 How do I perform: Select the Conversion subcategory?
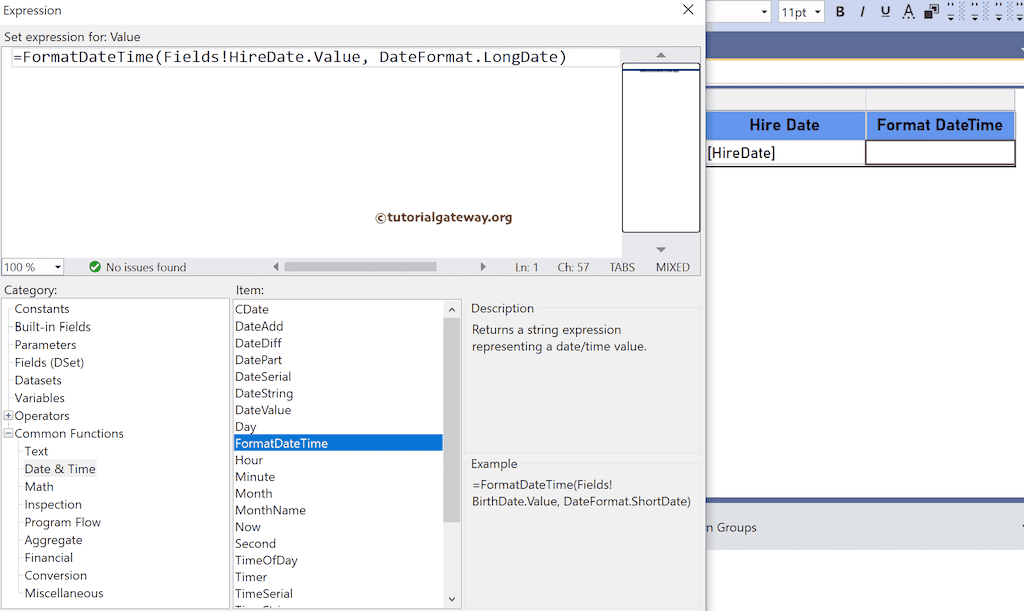(56, 575)
